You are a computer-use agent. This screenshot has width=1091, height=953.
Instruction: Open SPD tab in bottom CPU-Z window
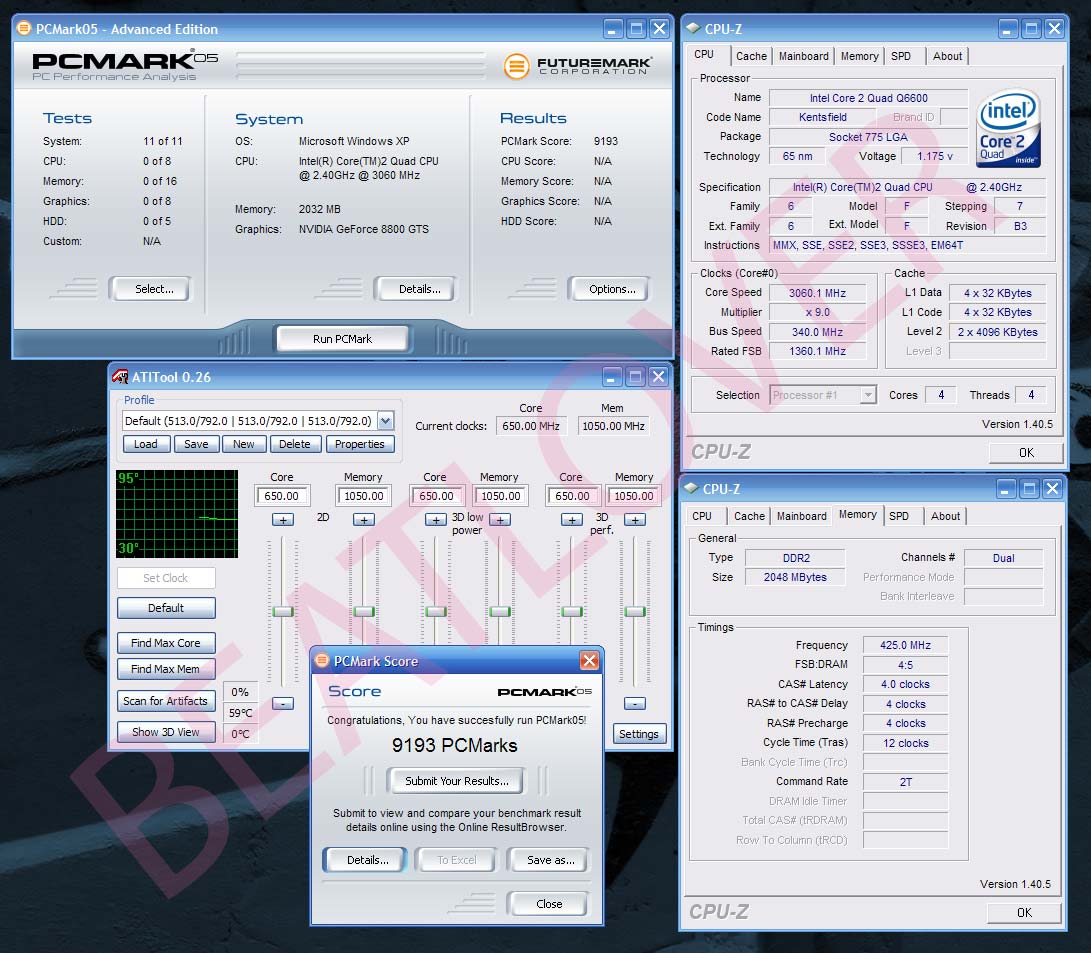click(x=899, y=516)
